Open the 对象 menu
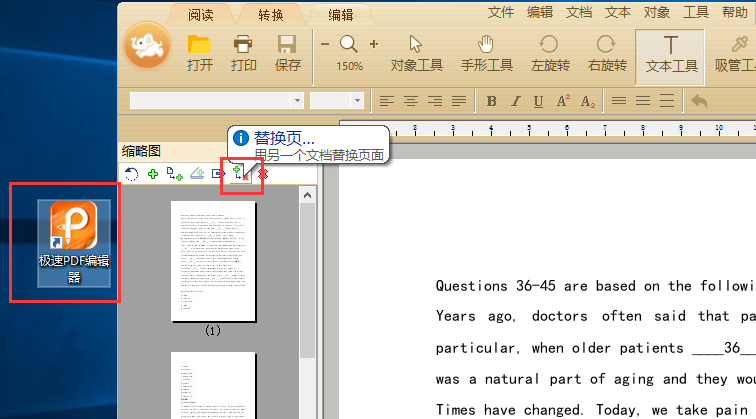The image size is (756, 419). tap(657, 12)
